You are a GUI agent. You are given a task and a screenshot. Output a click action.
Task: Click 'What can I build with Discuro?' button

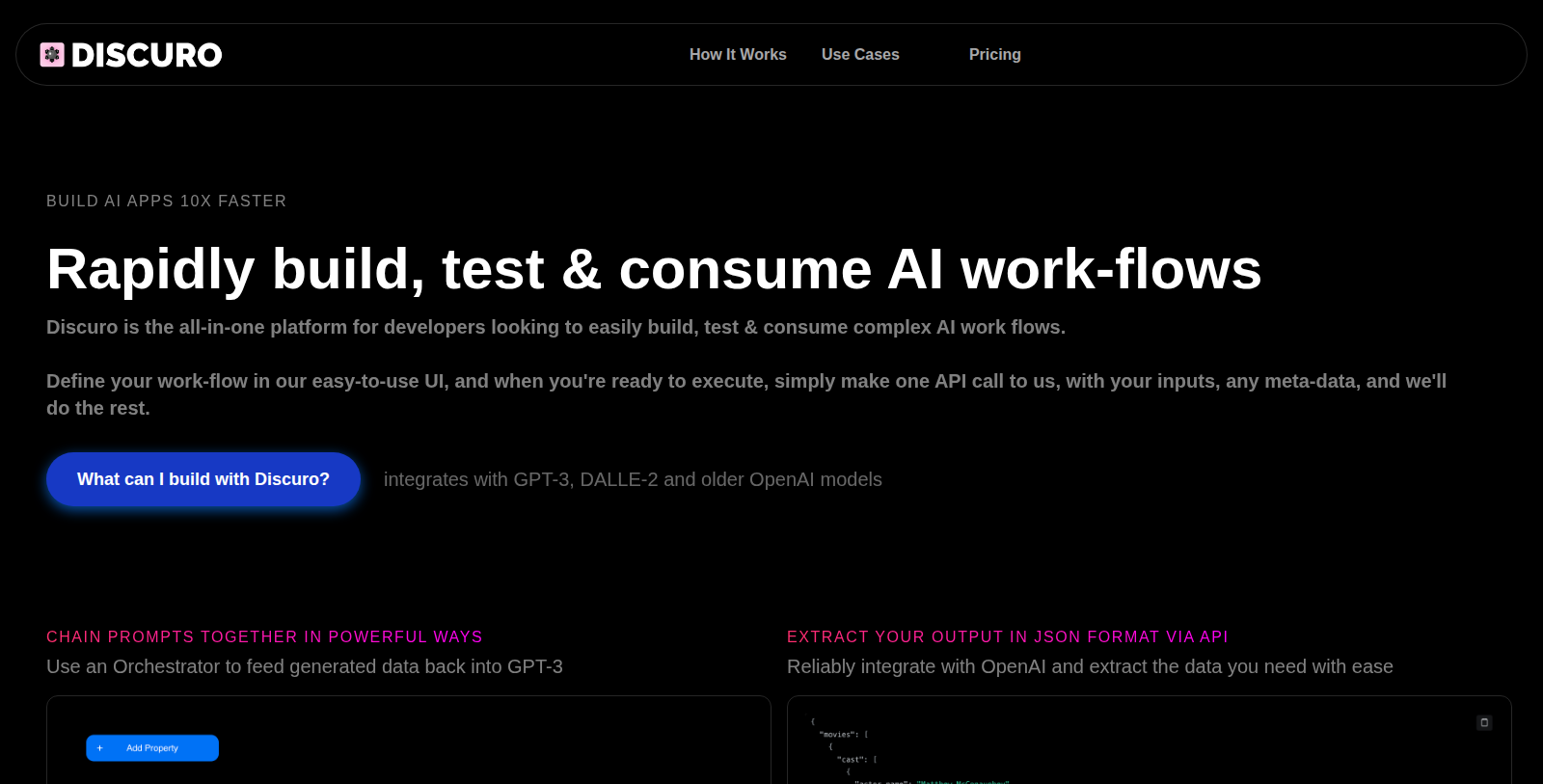coord(203,479)
